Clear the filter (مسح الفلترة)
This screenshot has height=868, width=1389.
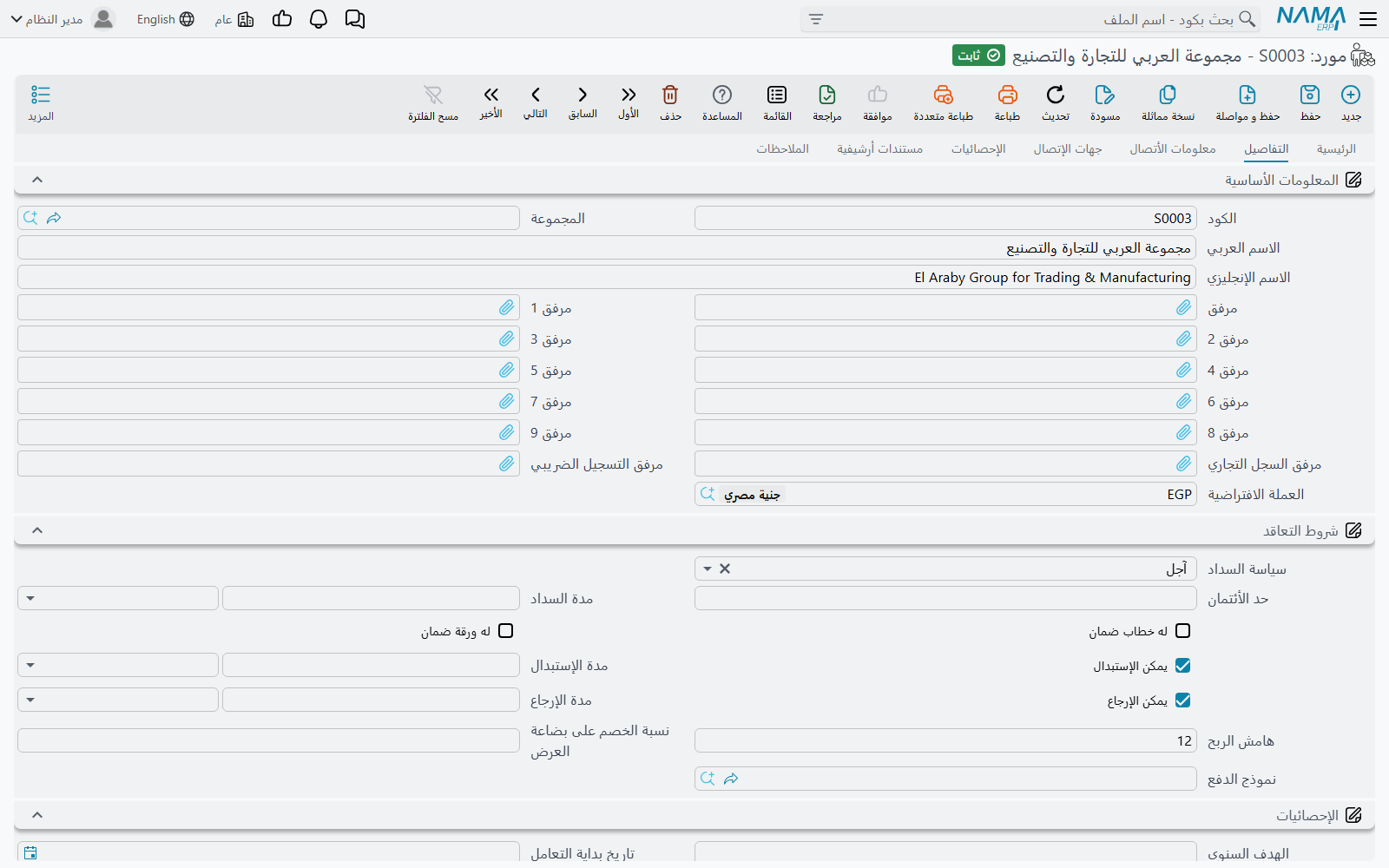tap(433, 95)
